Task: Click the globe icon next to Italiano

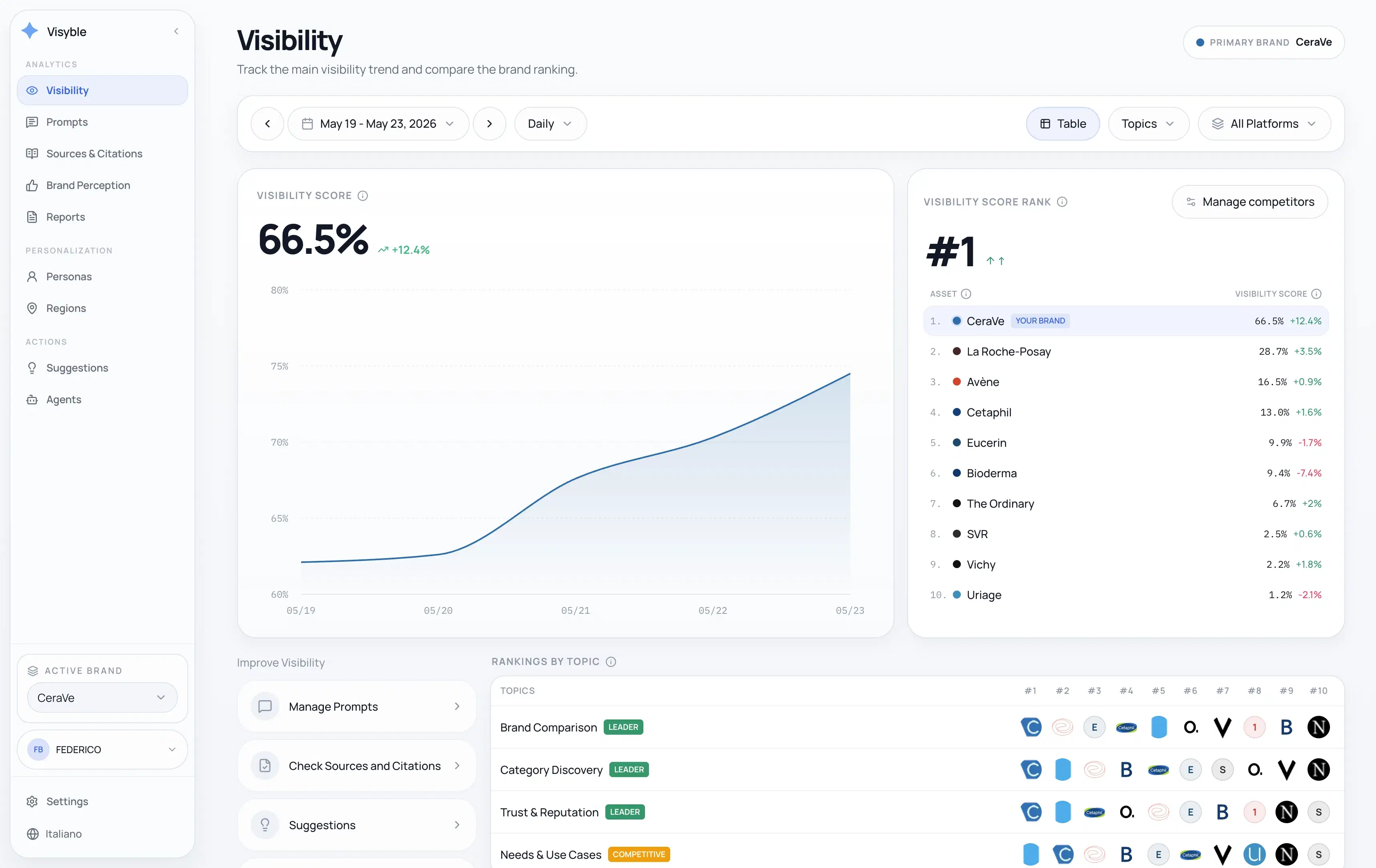Action: (32, 834)
